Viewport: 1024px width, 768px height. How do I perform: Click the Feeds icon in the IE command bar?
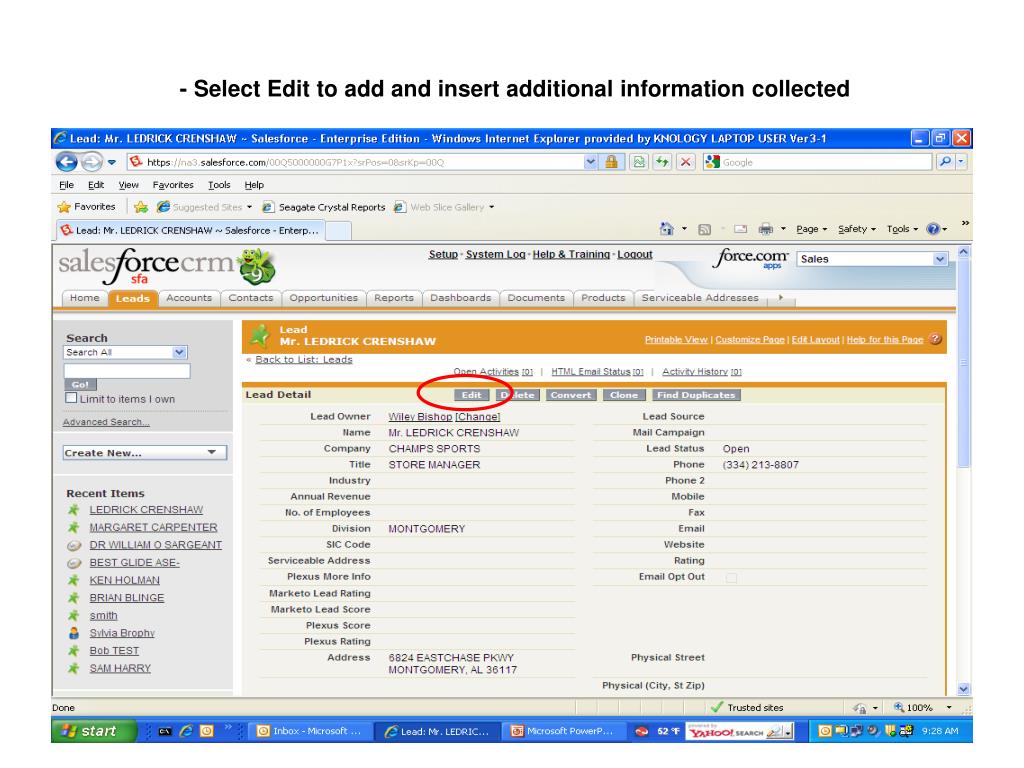[x=704, y=229]
